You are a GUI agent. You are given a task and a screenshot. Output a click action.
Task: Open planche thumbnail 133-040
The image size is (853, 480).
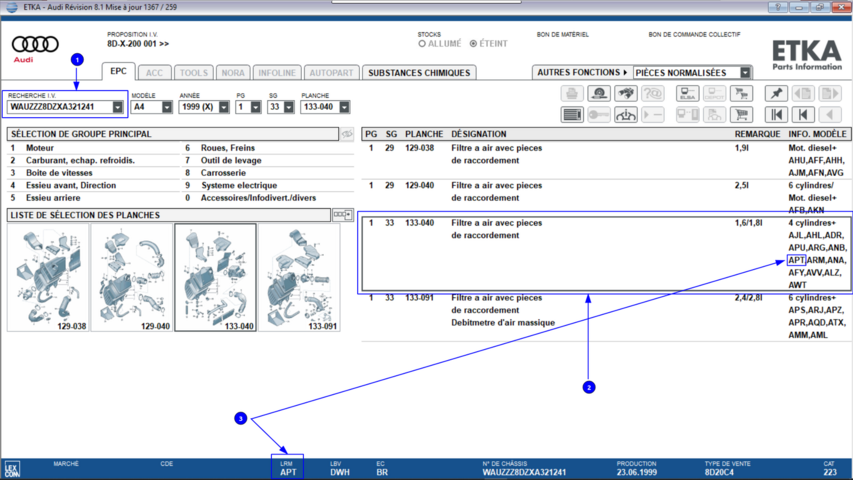click(x=215, y=278)
